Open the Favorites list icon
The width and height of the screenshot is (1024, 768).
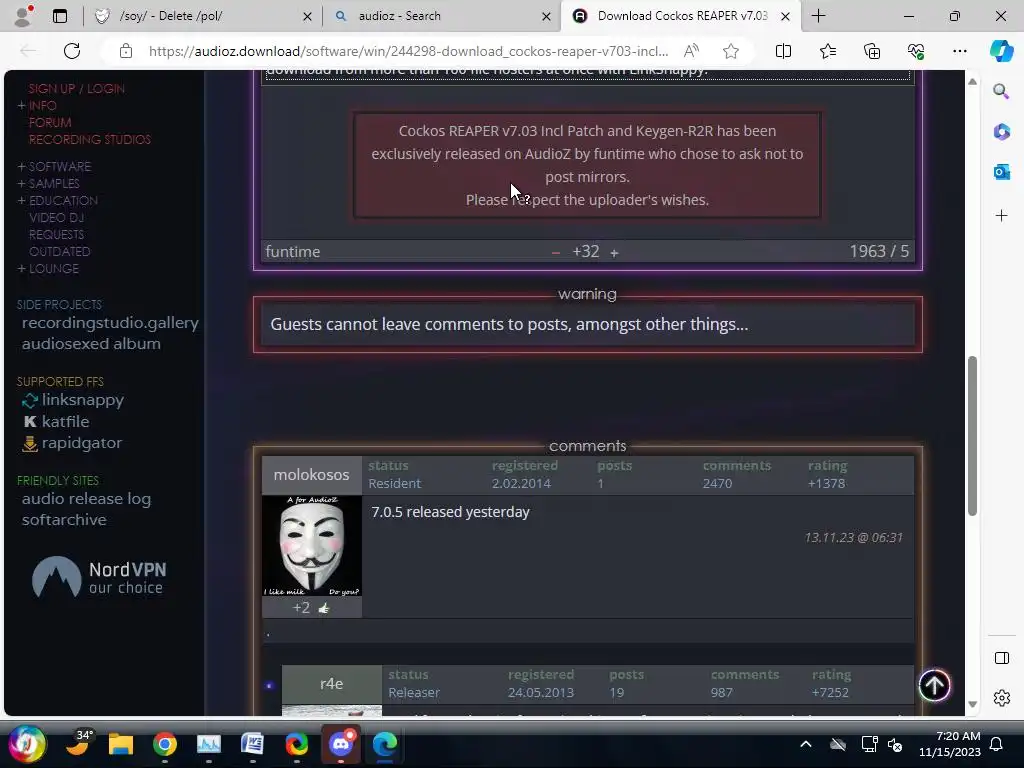(827, 51)
